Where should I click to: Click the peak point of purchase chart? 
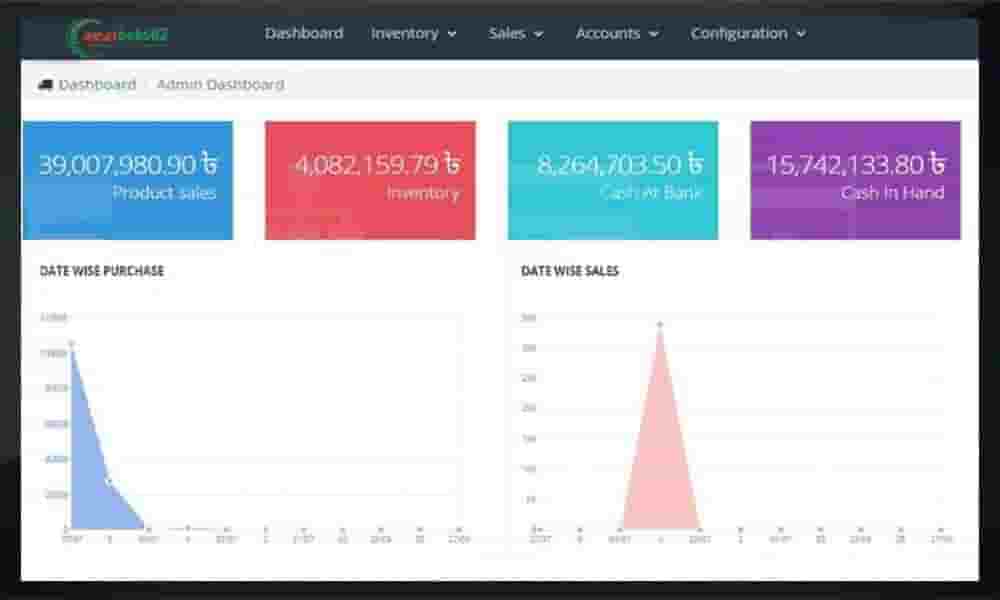pyautogui.click(x=71, y=344)
